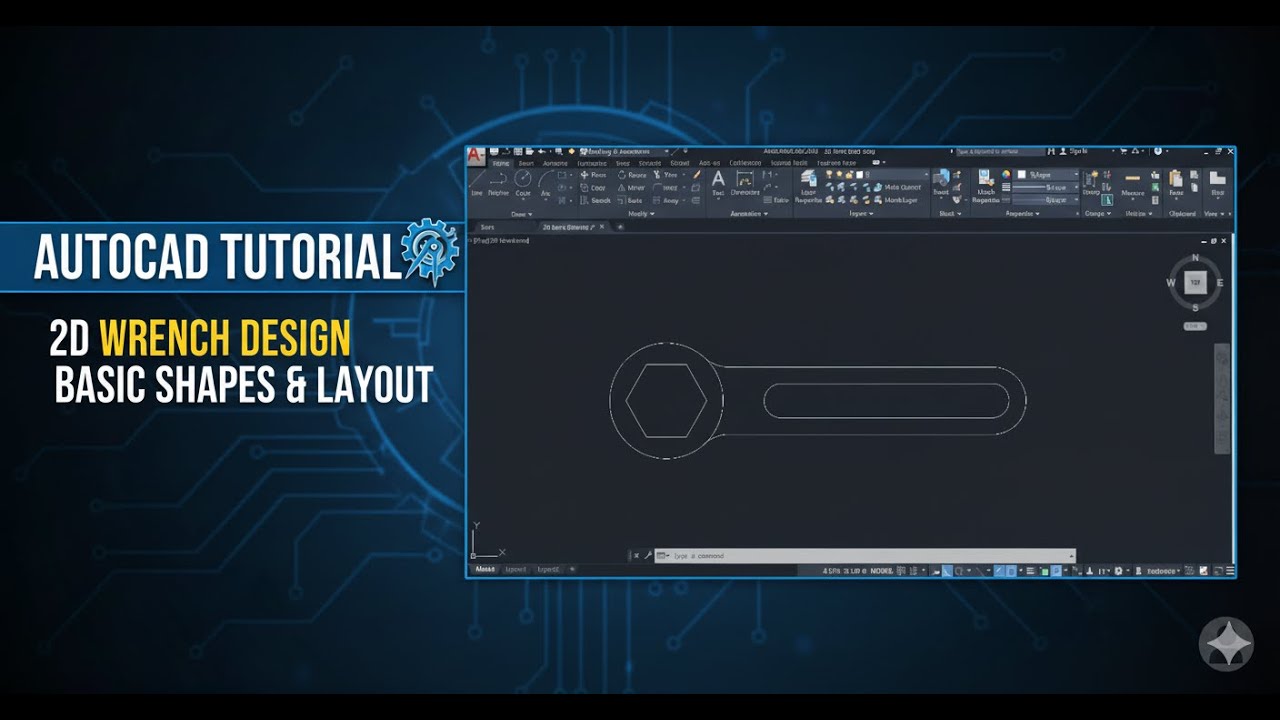This screenshot has height=720, width=1280.
Task: Click the N compass direction on ViewCube
Action: click(x=1196, y=258)
